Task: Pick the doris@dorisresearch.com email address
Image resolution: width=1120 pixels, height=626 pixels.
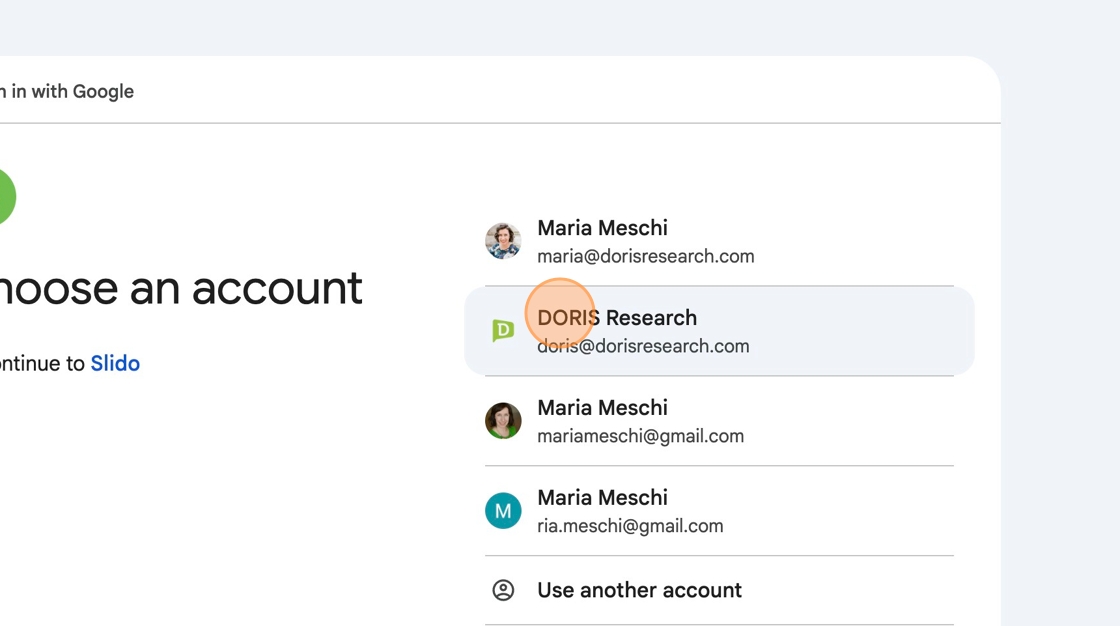Action: [x=643, y=347]
